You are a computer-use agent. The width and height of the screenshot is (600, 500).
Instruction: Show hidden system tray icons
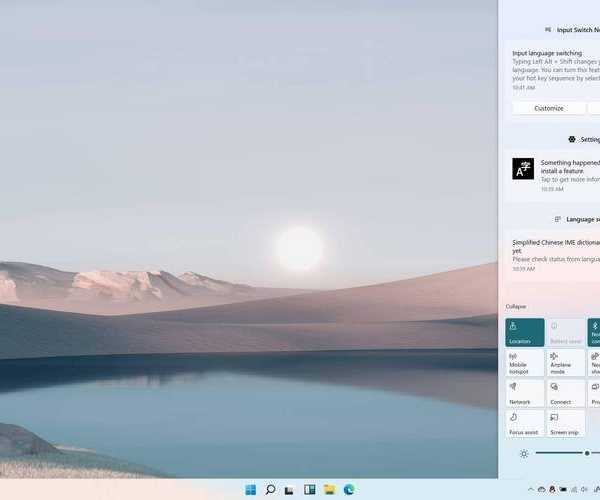[x=529, y=489]
